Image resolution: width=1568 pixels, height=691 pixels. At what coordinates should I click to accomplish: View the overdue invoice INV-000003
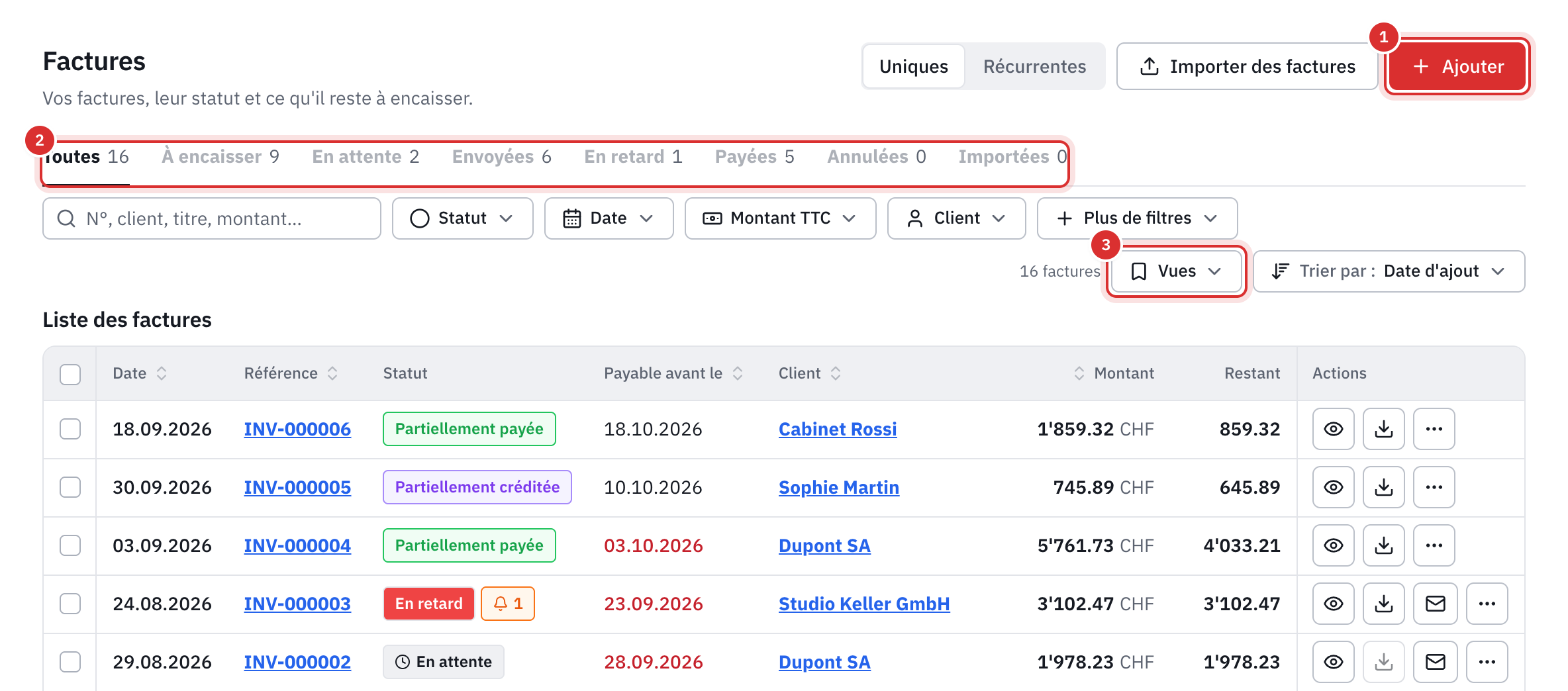pos(1333,604)
